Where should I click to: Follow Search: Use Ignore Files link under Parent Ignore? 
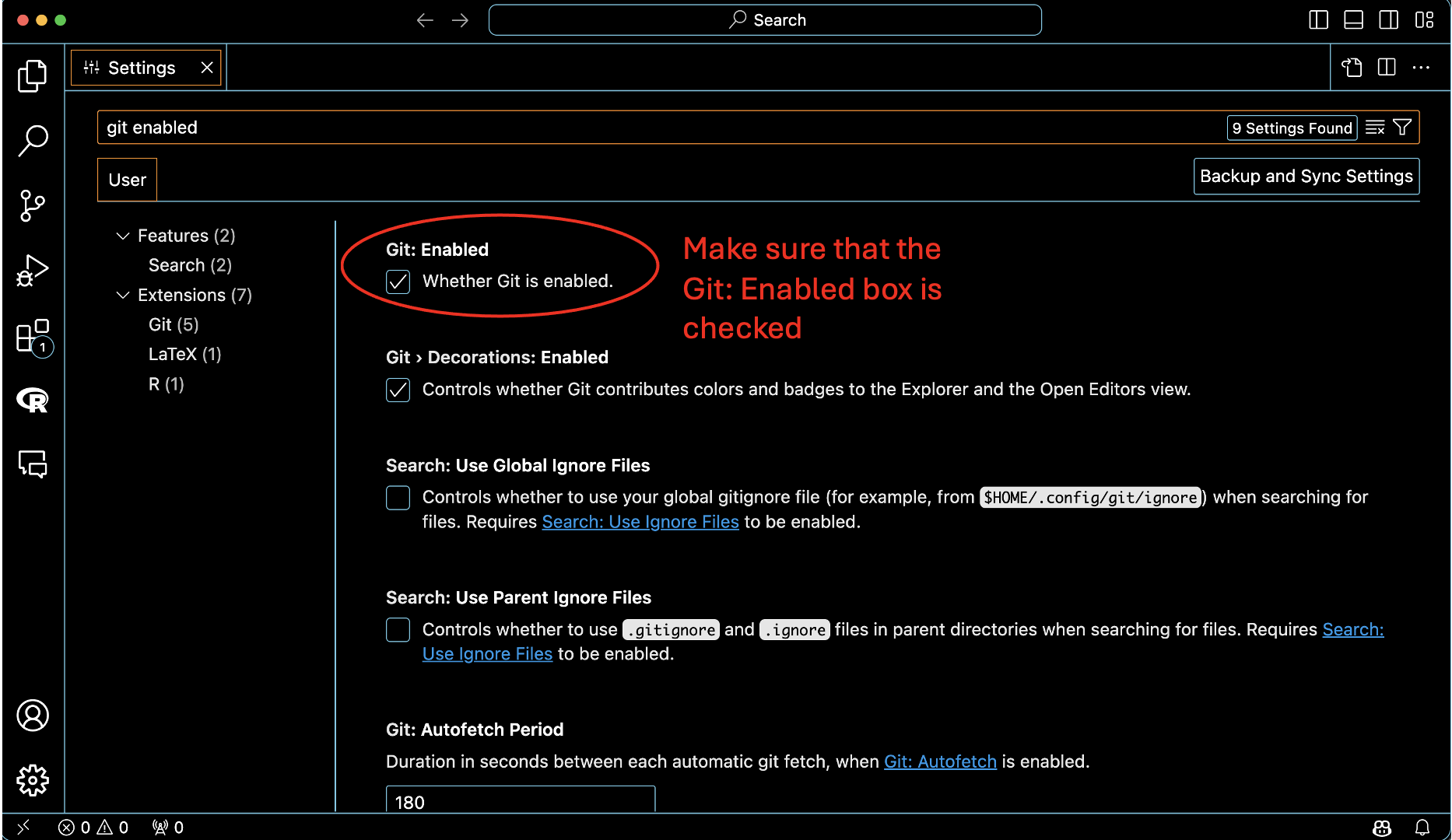click(1353, 629)
